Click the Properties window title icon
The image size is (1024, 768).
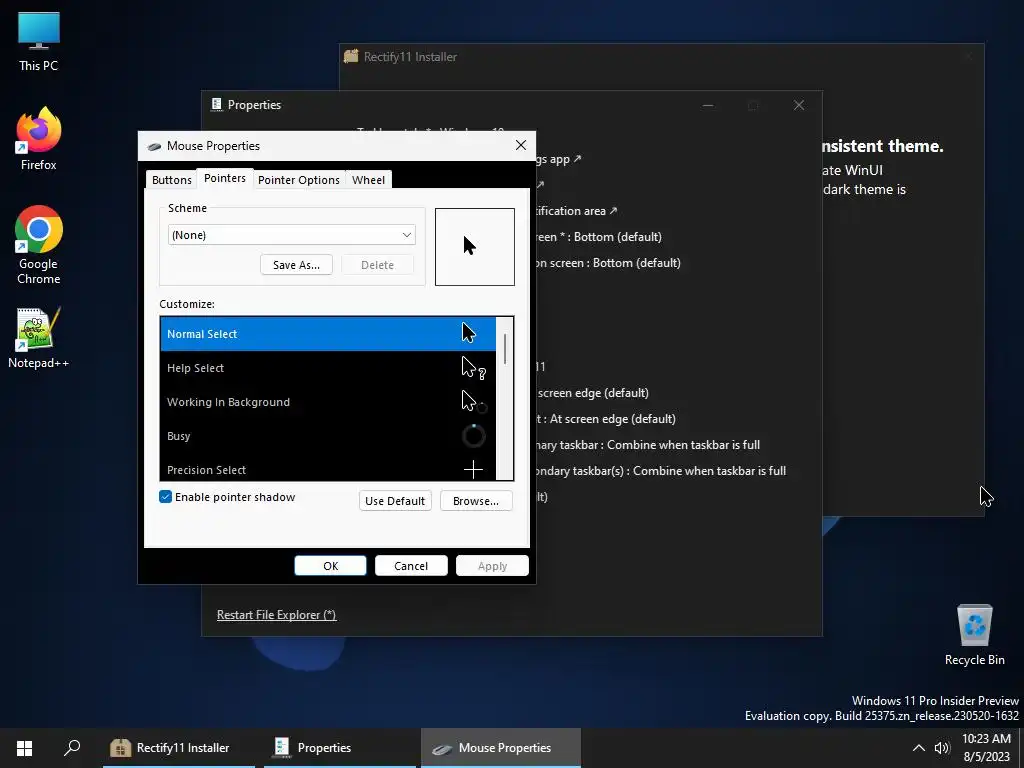pyautogui.click(x=217, y=104)
